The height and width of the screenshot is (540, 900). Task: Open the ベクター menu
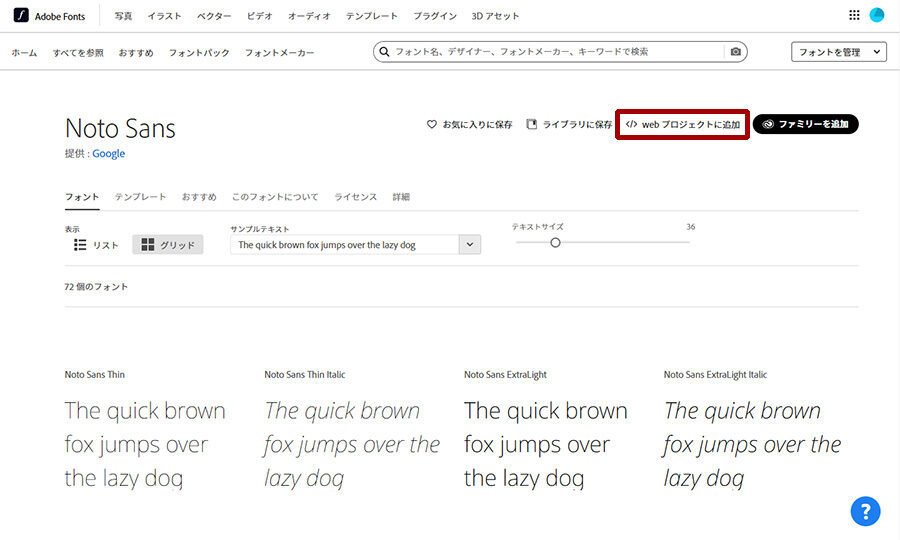[214, 16]
